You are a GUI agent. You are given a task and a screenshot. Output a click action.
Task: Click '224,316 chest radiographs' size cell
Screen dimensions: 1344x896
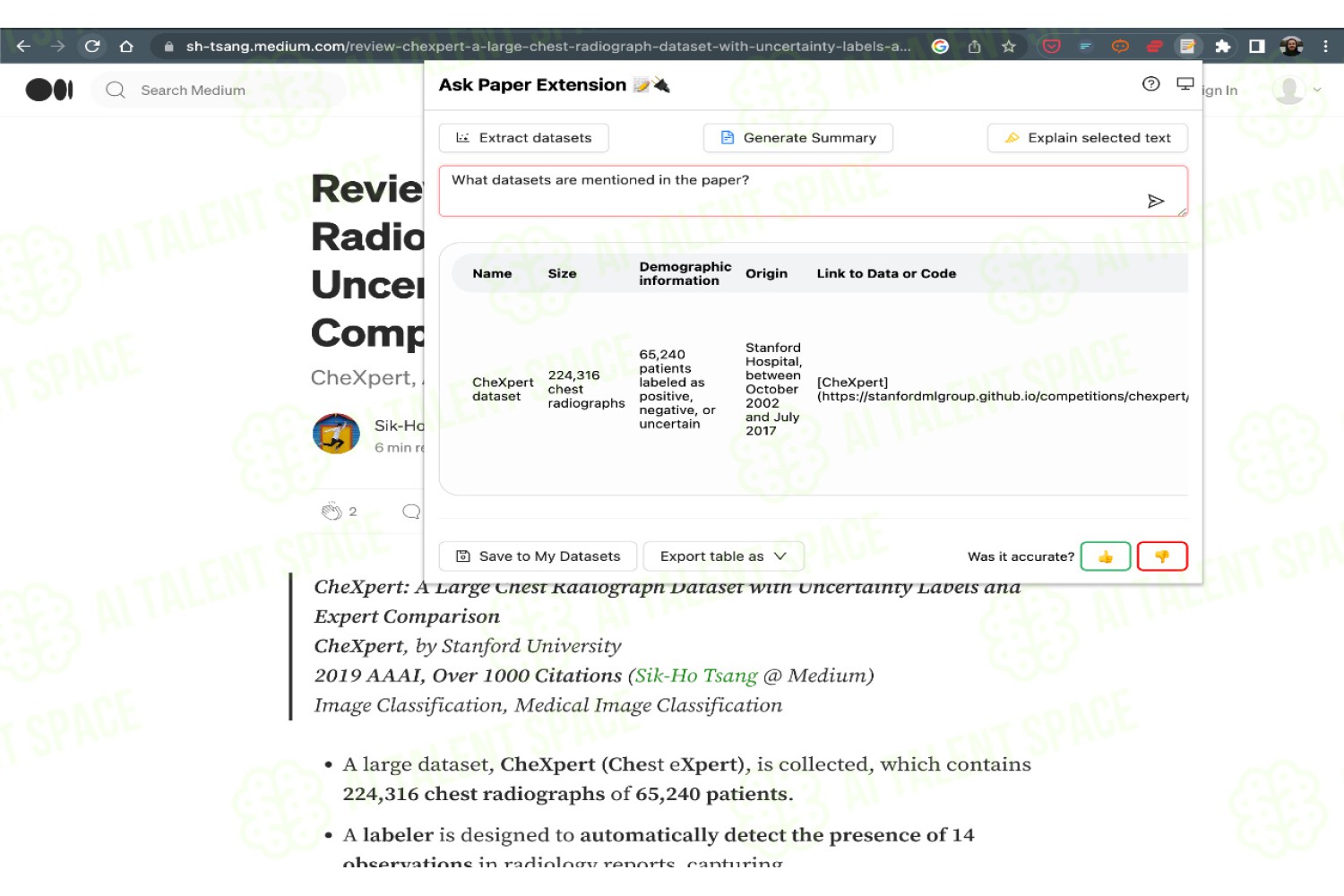(586, 390)
